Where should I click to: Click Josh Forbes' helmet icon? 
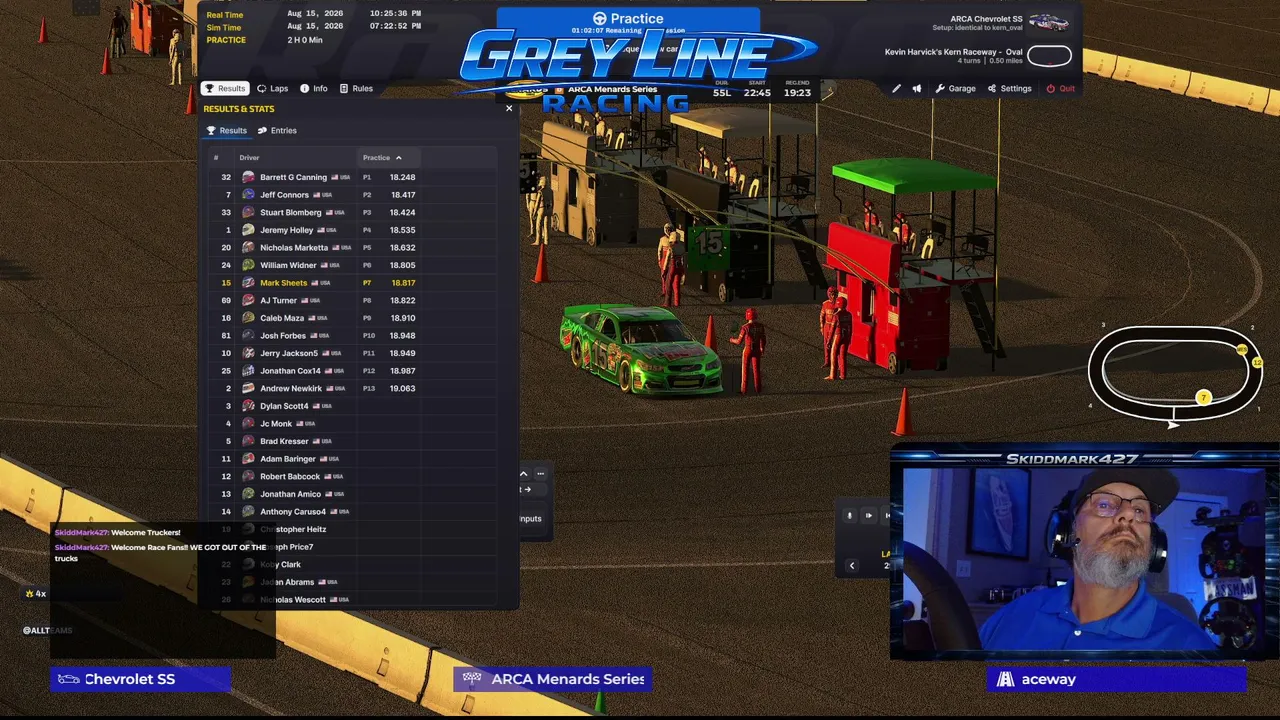point(248,336)
